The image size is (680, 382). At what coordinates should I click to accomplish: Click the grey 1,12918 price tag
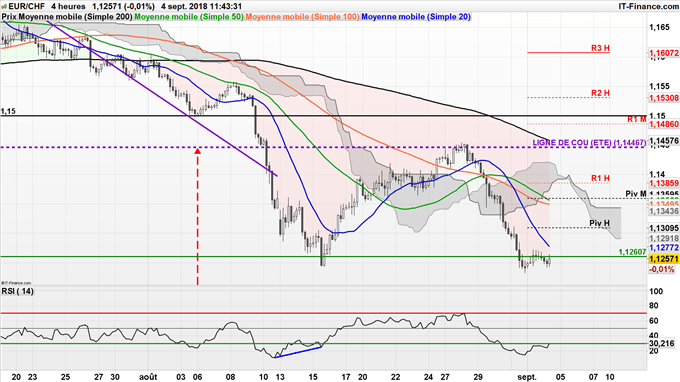click(664, 238)
